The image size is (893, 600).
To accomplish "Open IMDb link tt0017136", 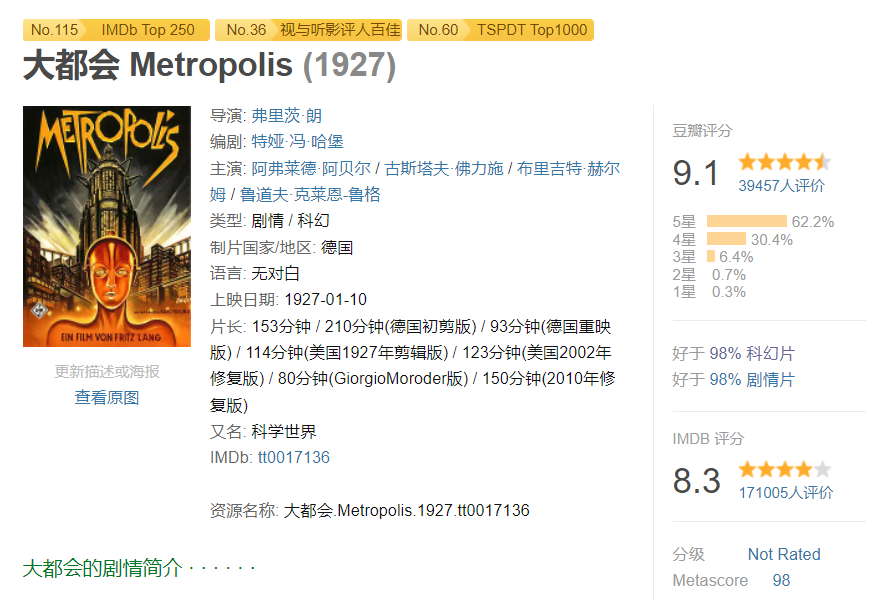I will coord(294,457).
